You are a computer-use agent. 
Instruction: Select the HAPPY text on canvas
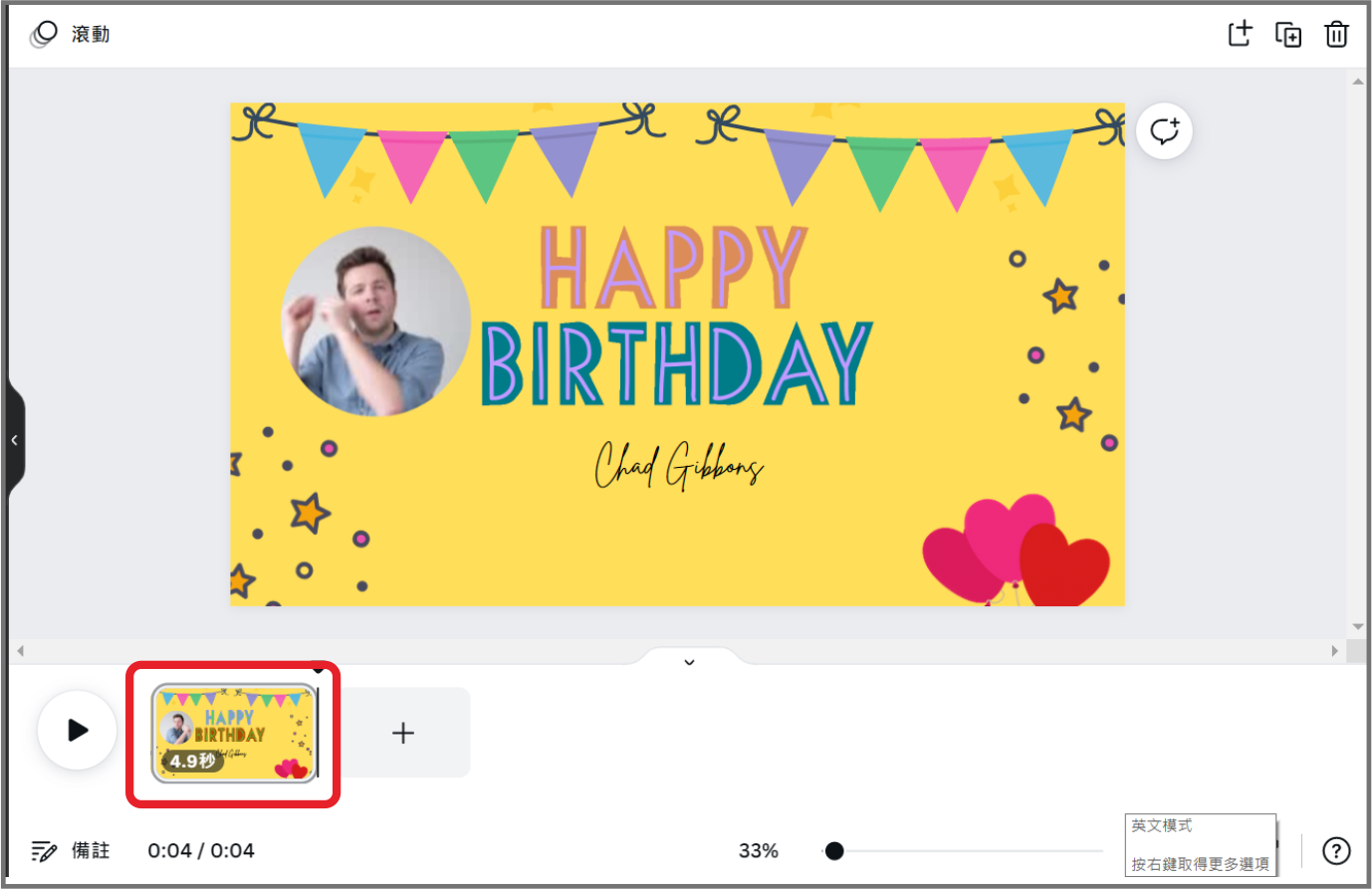tap(673, 268)
